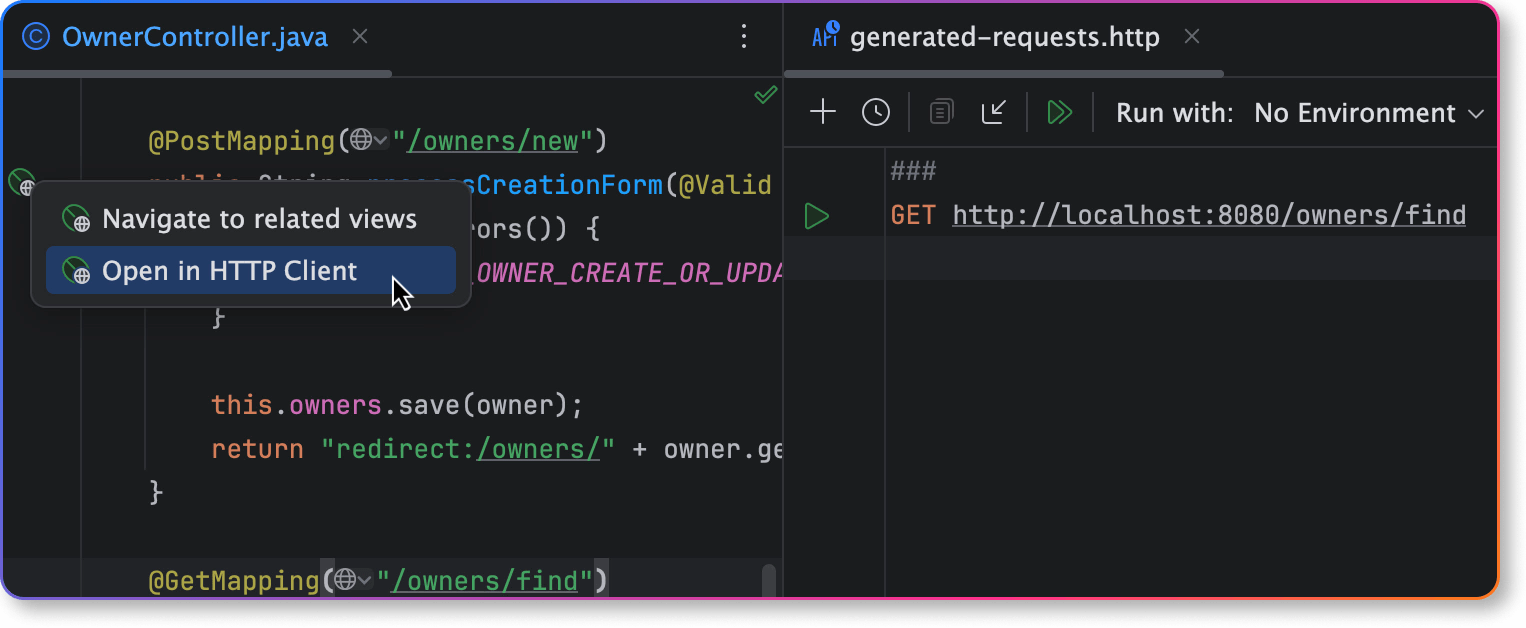This screenshot has width=1526, height=628.
Task: Click the @Valid annotation
Action: tap(725, 185)
